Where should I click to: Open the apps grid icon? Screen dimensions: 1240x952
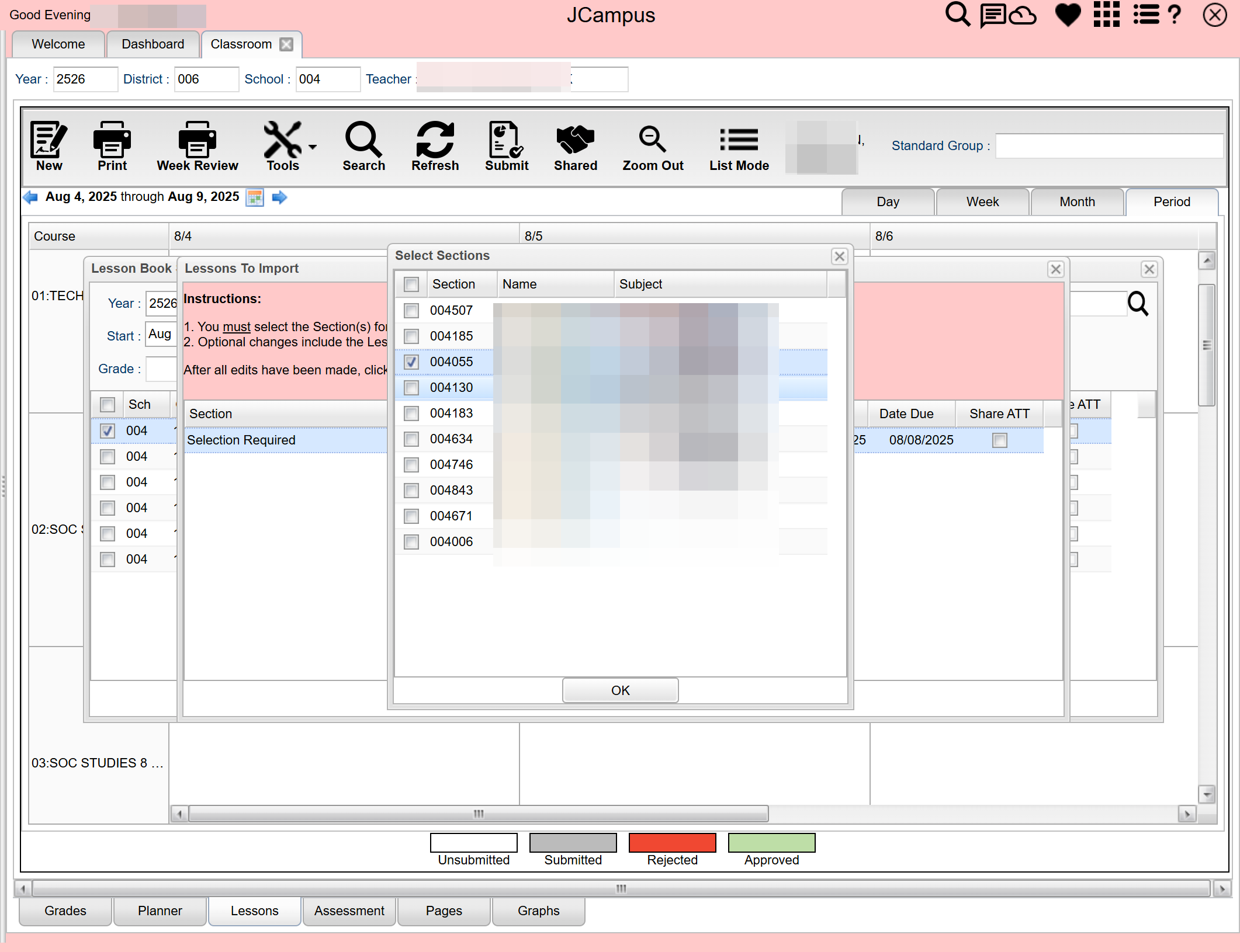pos(1107,15)
